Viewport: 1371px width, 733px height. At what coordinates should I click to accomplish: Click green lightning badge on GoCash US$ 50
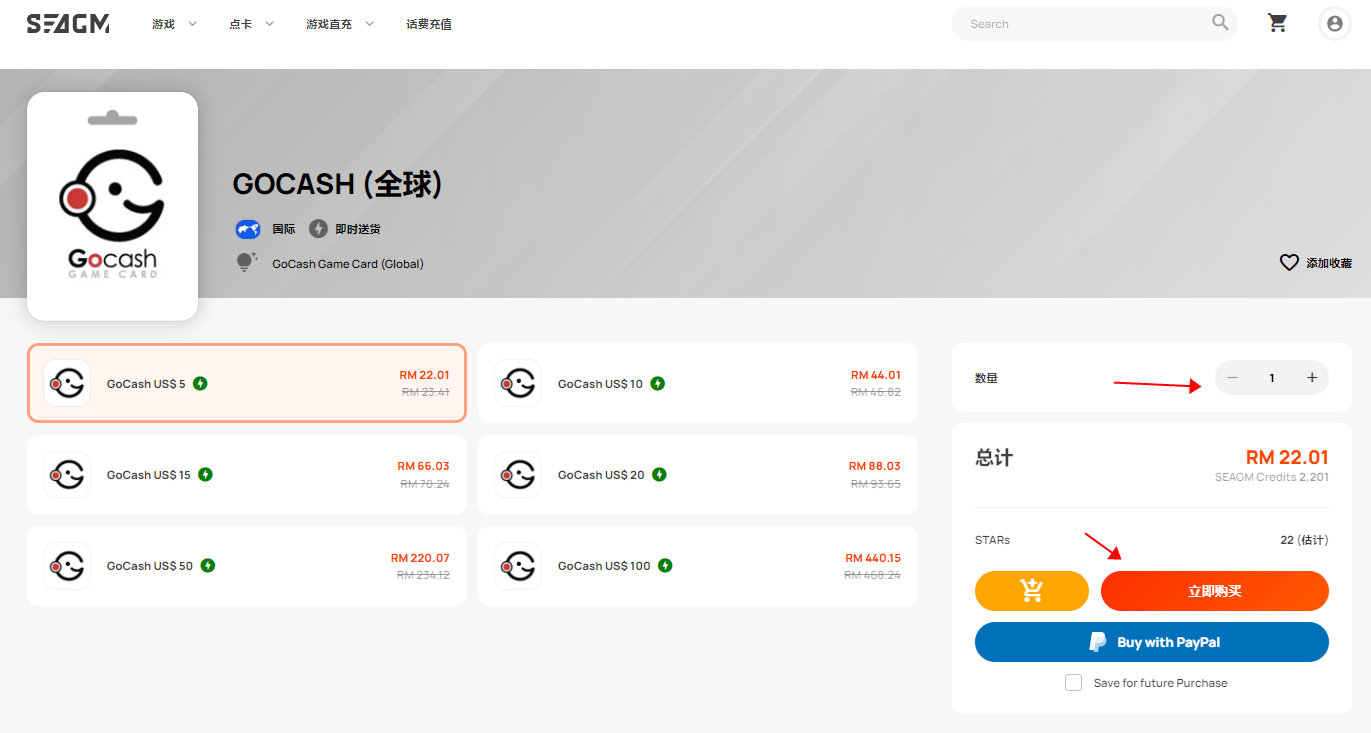tap(208, 565)
